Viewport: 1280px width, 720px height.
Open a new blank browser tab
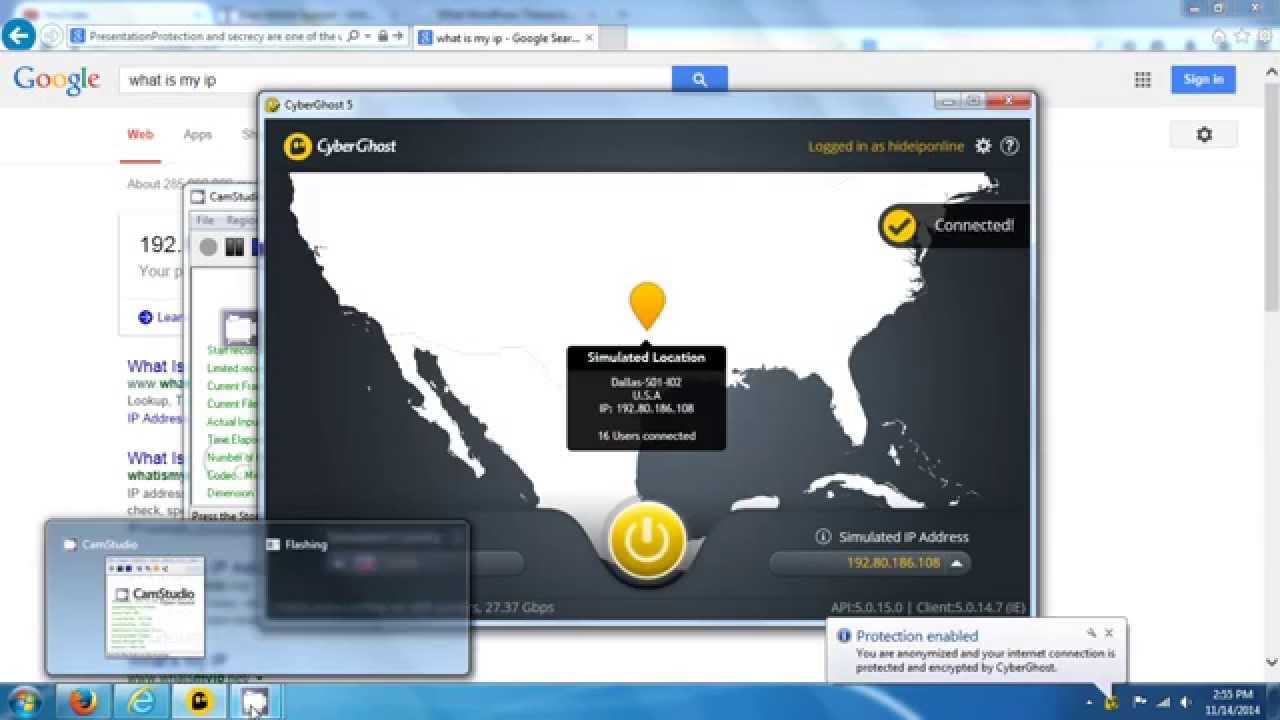pyautogui.click(x=612, y=38)
